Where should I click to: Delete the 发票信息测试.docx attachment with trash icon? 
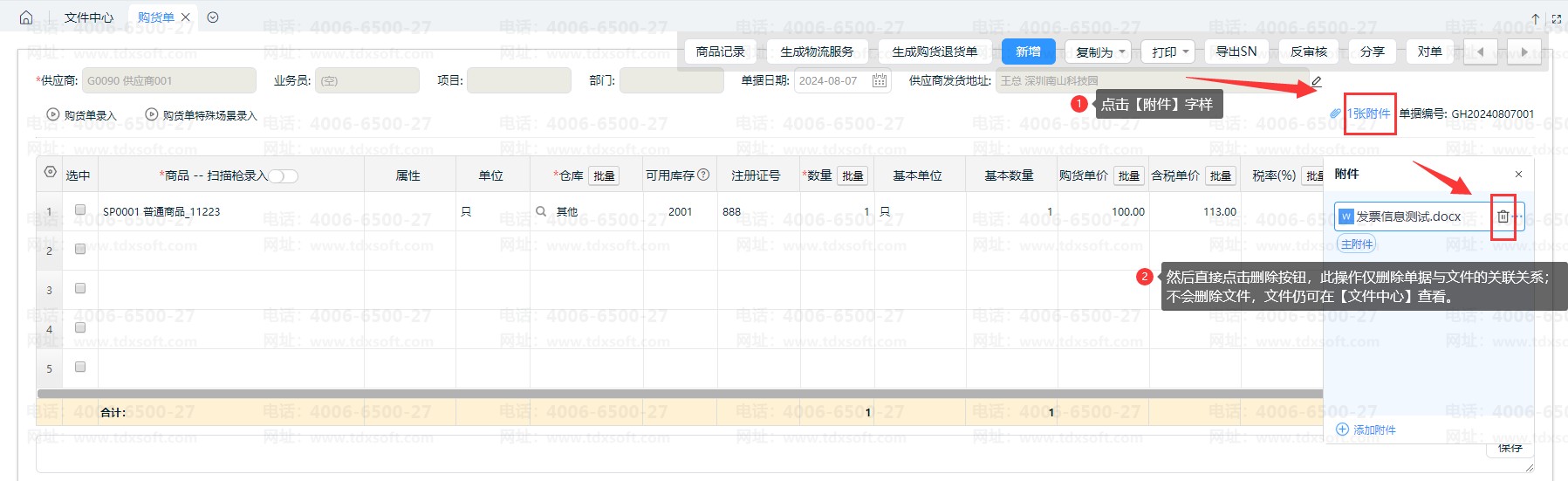pos(1503,216)
